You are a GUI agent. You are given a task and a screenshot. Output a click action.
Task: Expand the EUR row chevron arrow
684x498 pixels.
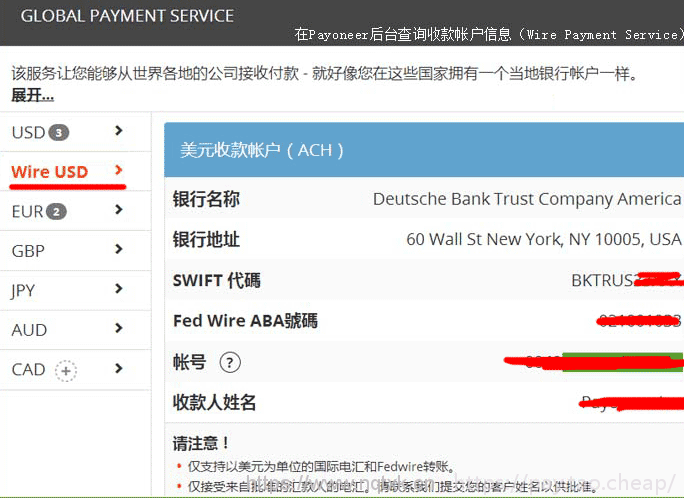click(119, 210)
